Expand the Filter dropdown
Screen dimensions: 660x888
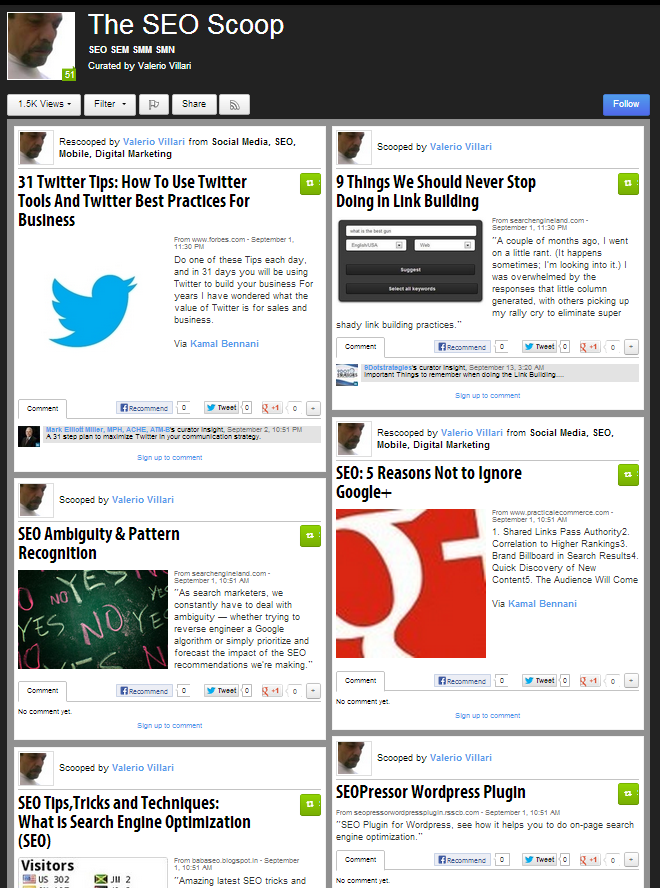tap(110, 105)
